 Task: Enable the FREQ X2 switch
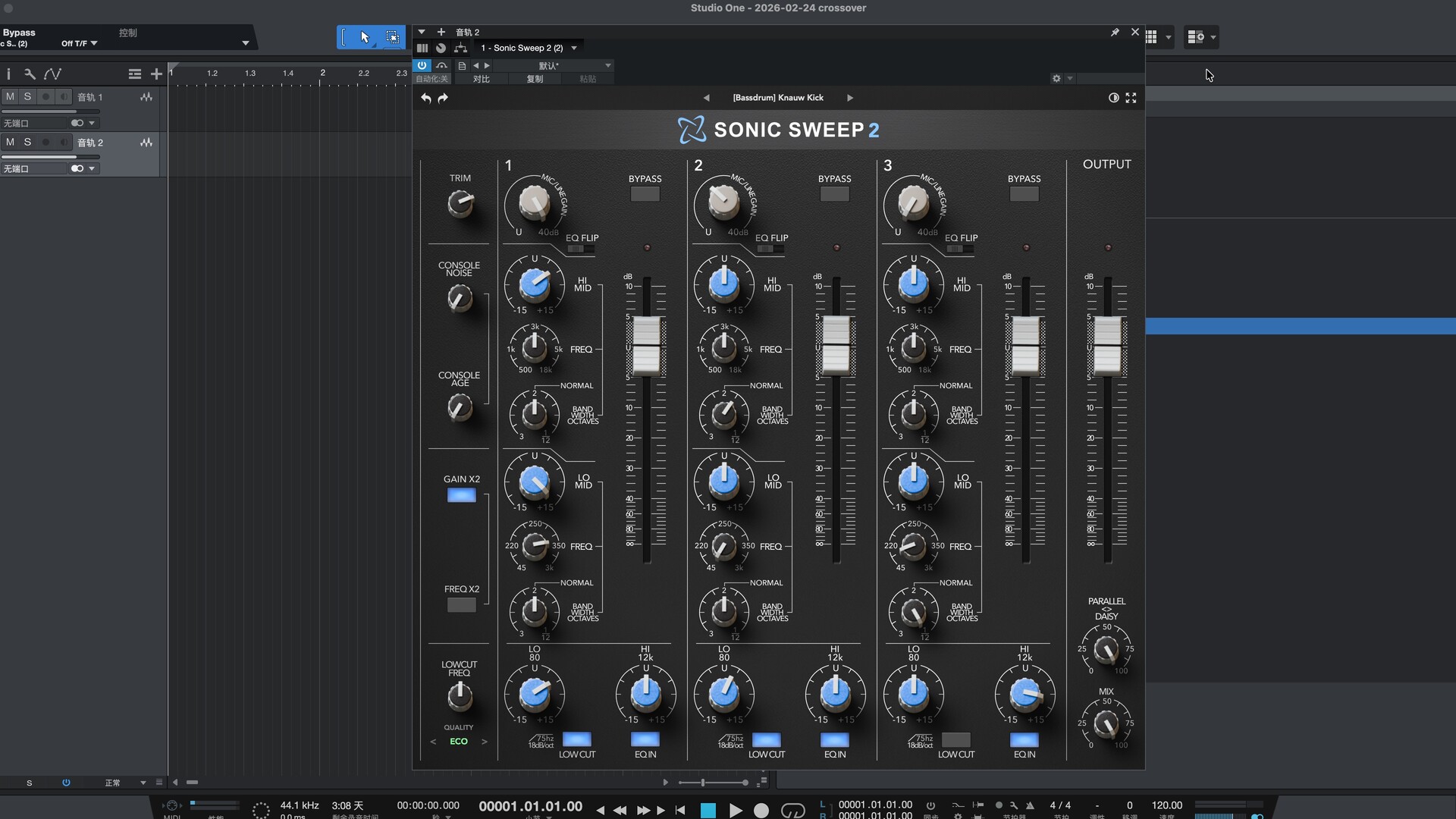coord(461,605)
